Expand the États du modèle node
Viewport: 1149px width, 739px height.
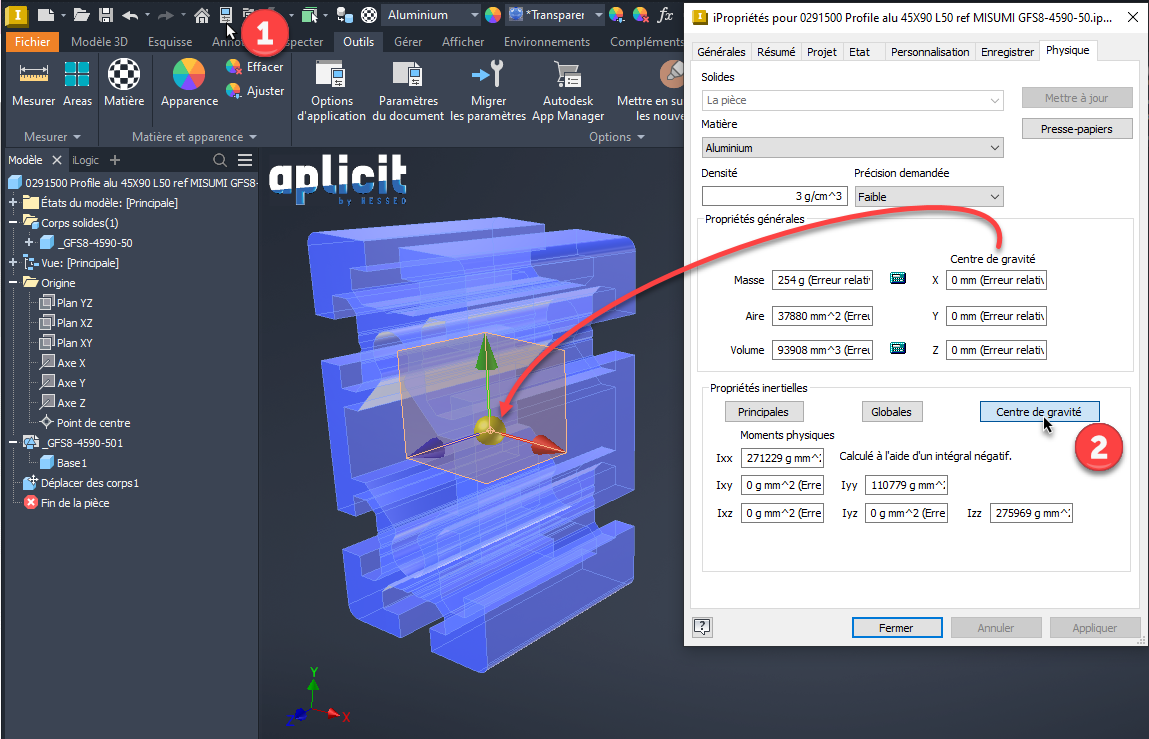pos(13,203)
